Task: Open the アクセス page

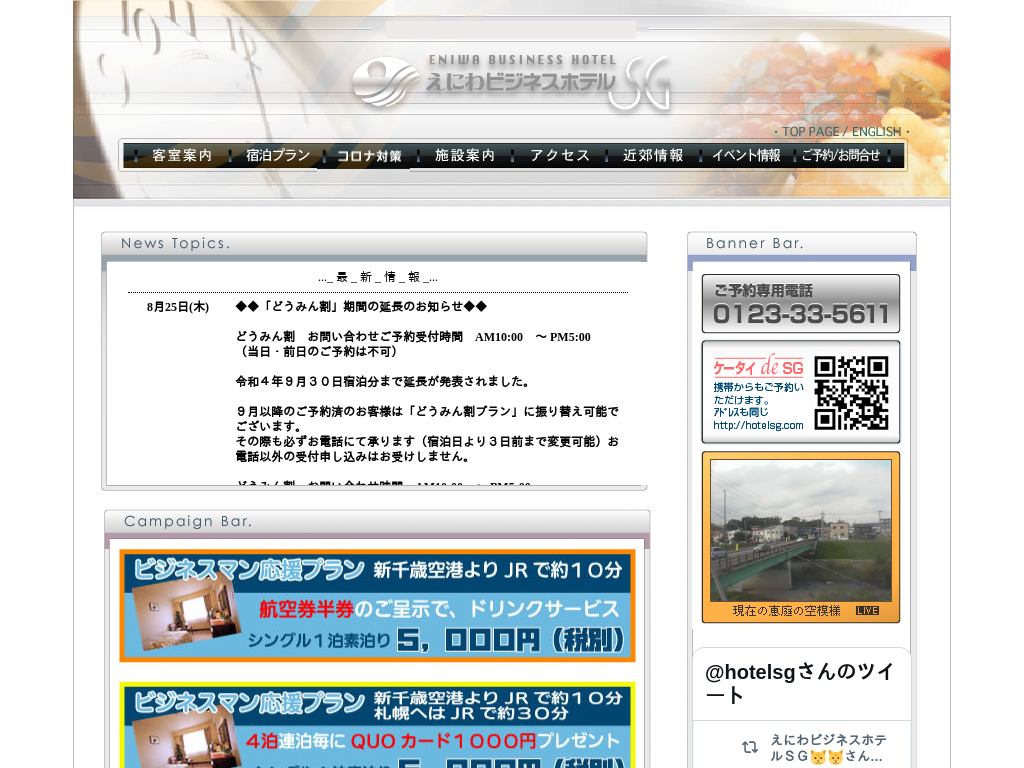Action: [x=560, y=155]
